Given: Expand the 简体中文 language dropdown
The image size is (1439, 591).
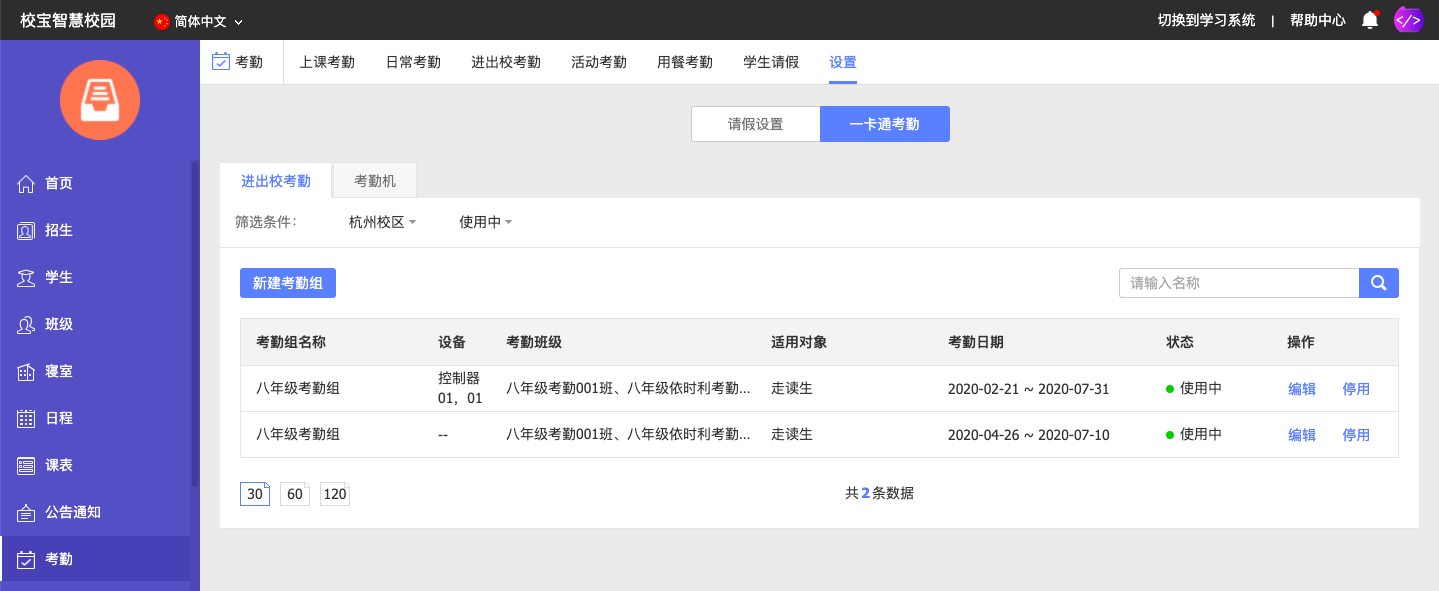Looking at the screenshot, I should click(x=199, y=21).
